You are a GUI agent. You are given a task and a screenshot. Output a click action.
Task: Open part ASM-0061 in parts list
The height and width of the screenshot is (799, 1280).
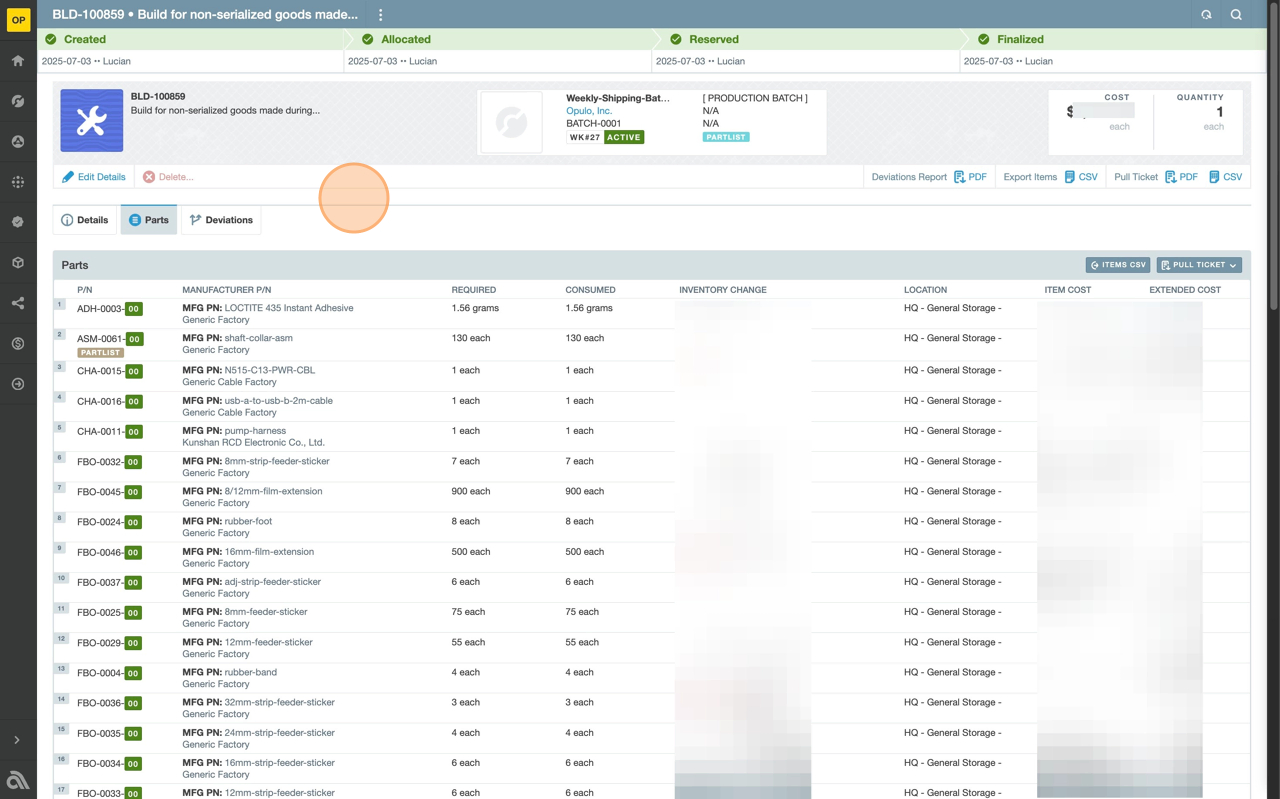tap(99, 339)
